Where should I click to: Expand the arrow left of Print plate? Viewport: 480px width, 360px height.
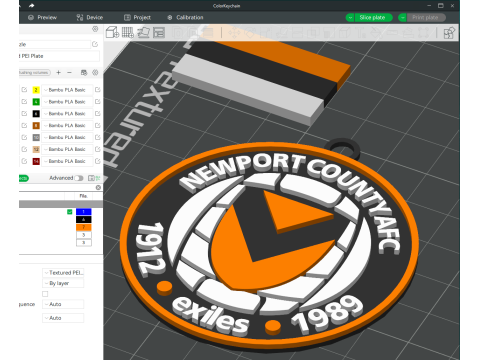click(x=403, y=17)
